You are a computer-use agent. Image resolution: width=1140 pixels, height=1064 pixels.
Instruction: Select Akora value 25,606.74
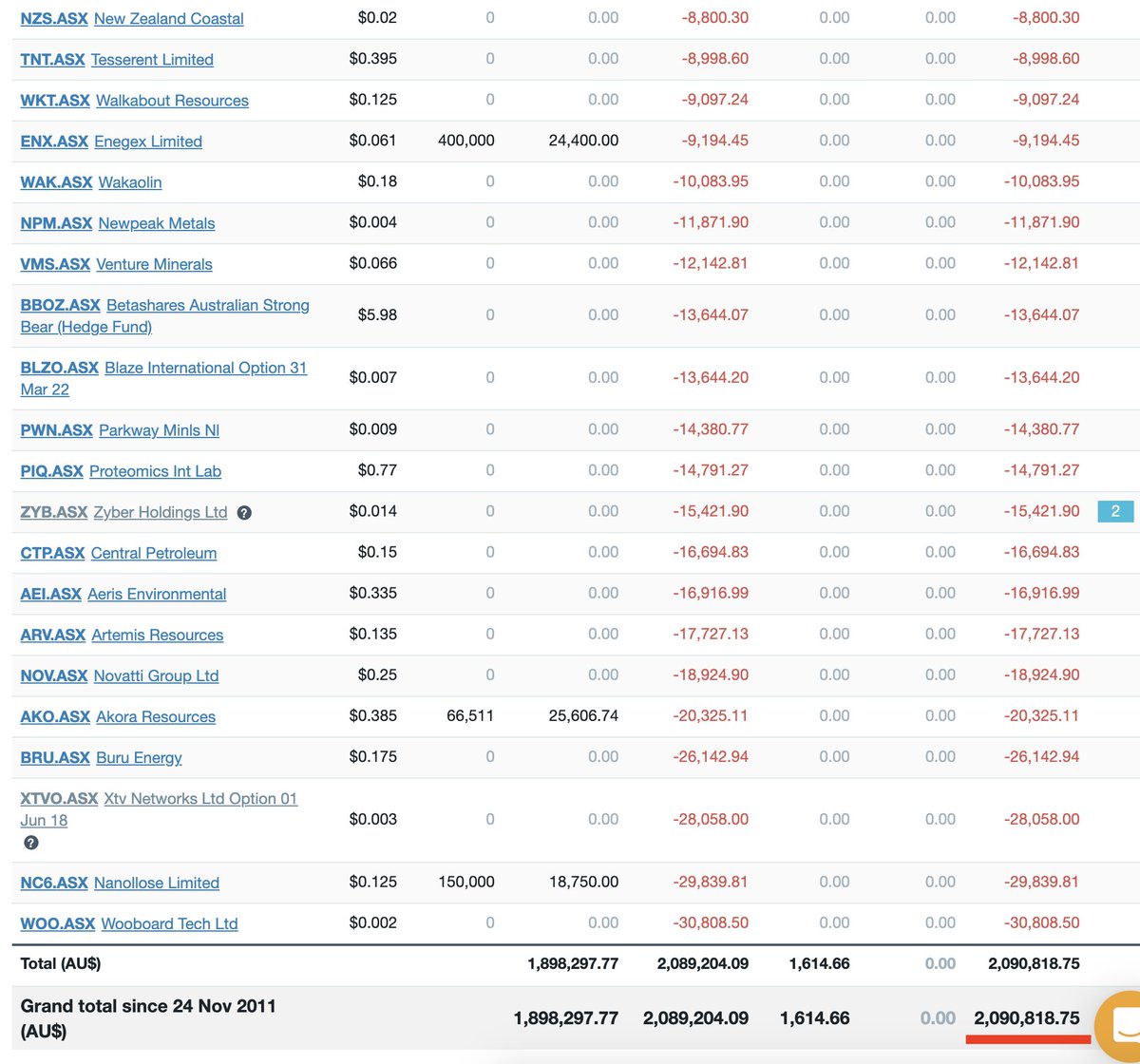click(x=583, y=715)
